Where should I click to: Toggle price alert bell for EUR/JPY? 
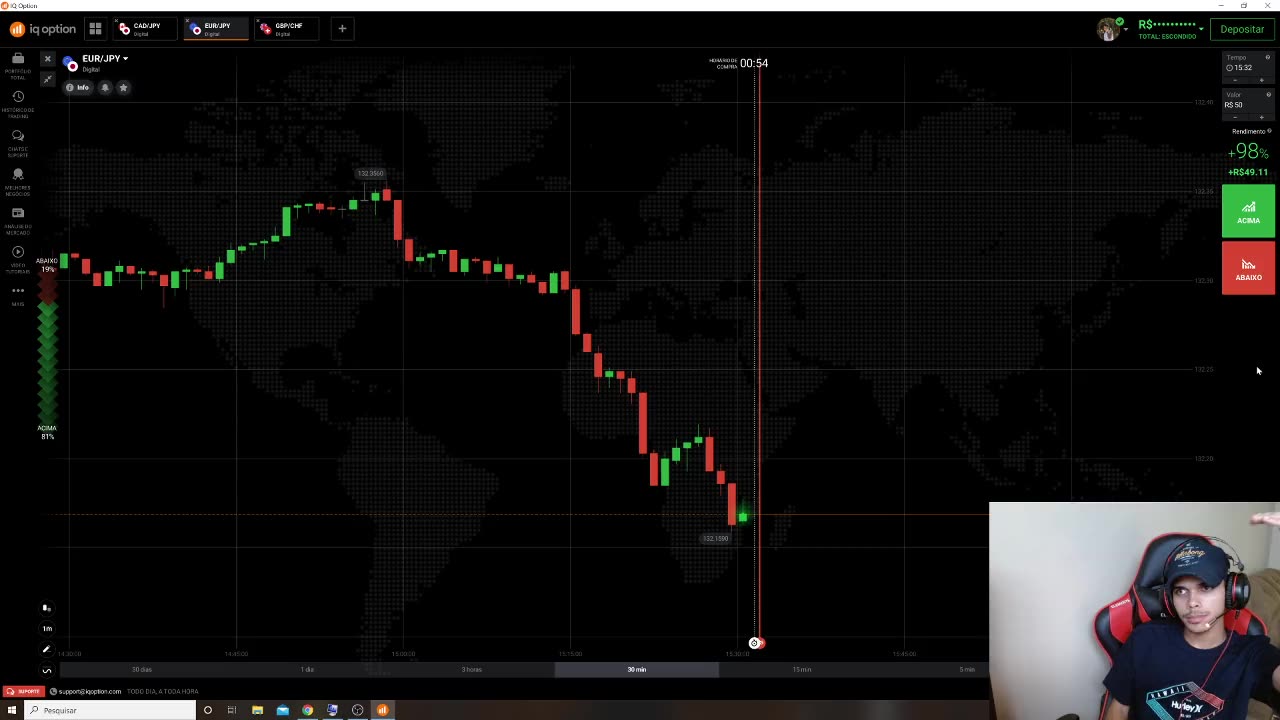105,88
